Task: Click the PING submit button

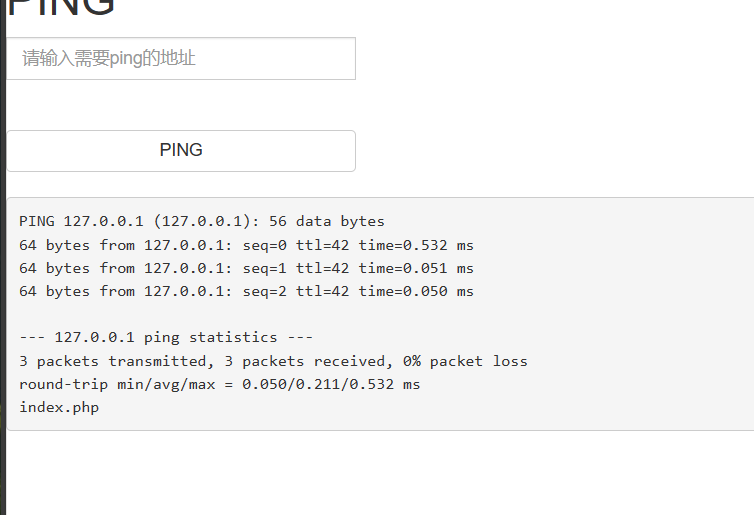Action: (181, 151)
